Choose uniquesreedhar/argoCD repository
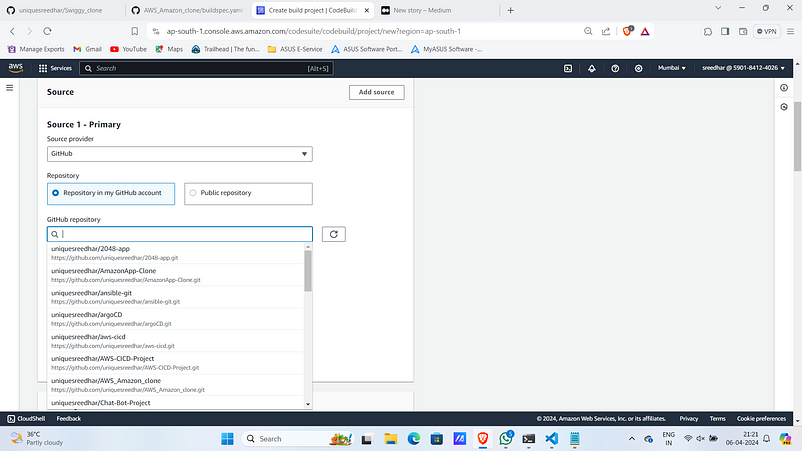The image size is (802, 451). pyautogui.click(x=175, y=319)
